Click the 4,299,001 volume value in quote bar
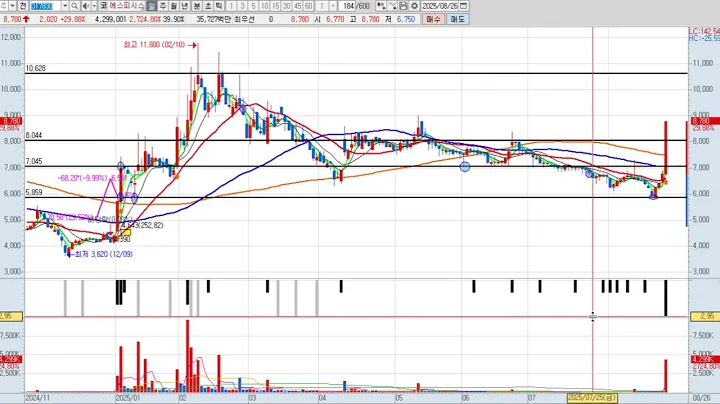720x404 pixels. coord(110,19)
